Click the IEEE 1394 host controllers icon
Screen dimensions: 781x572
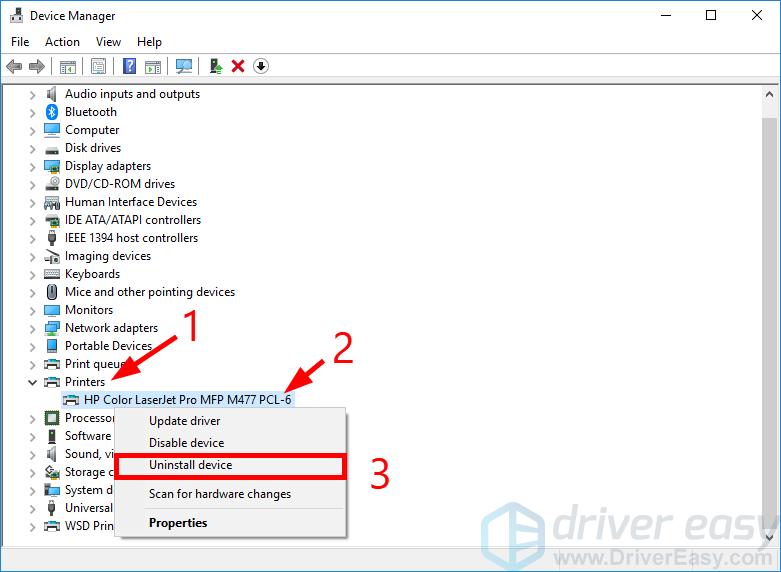tap(51, 238)
